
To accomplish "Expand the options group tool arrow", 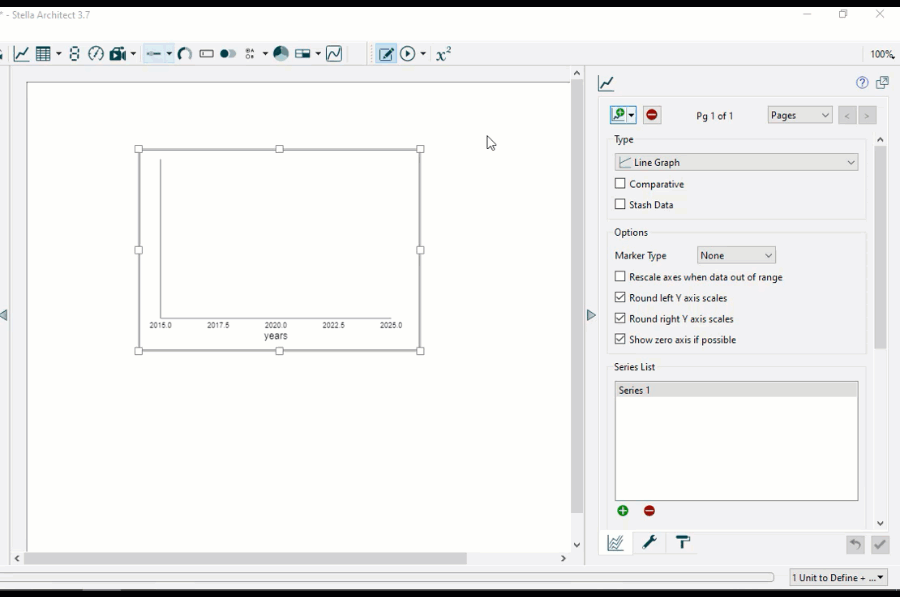I will coord(265,54).
